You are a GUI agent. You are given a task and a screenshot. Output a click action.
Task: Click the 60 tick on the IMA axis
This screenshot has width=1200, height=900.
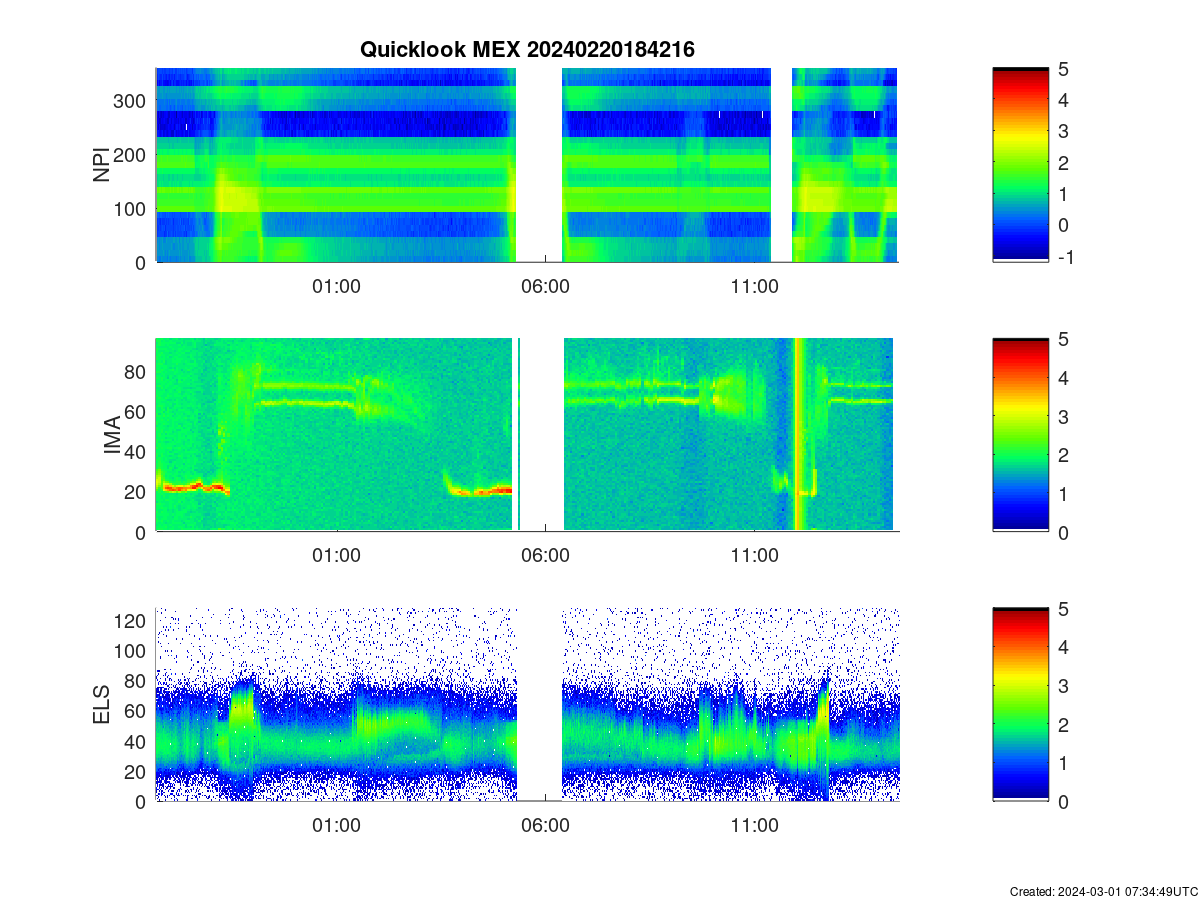(x=136, y=412)
